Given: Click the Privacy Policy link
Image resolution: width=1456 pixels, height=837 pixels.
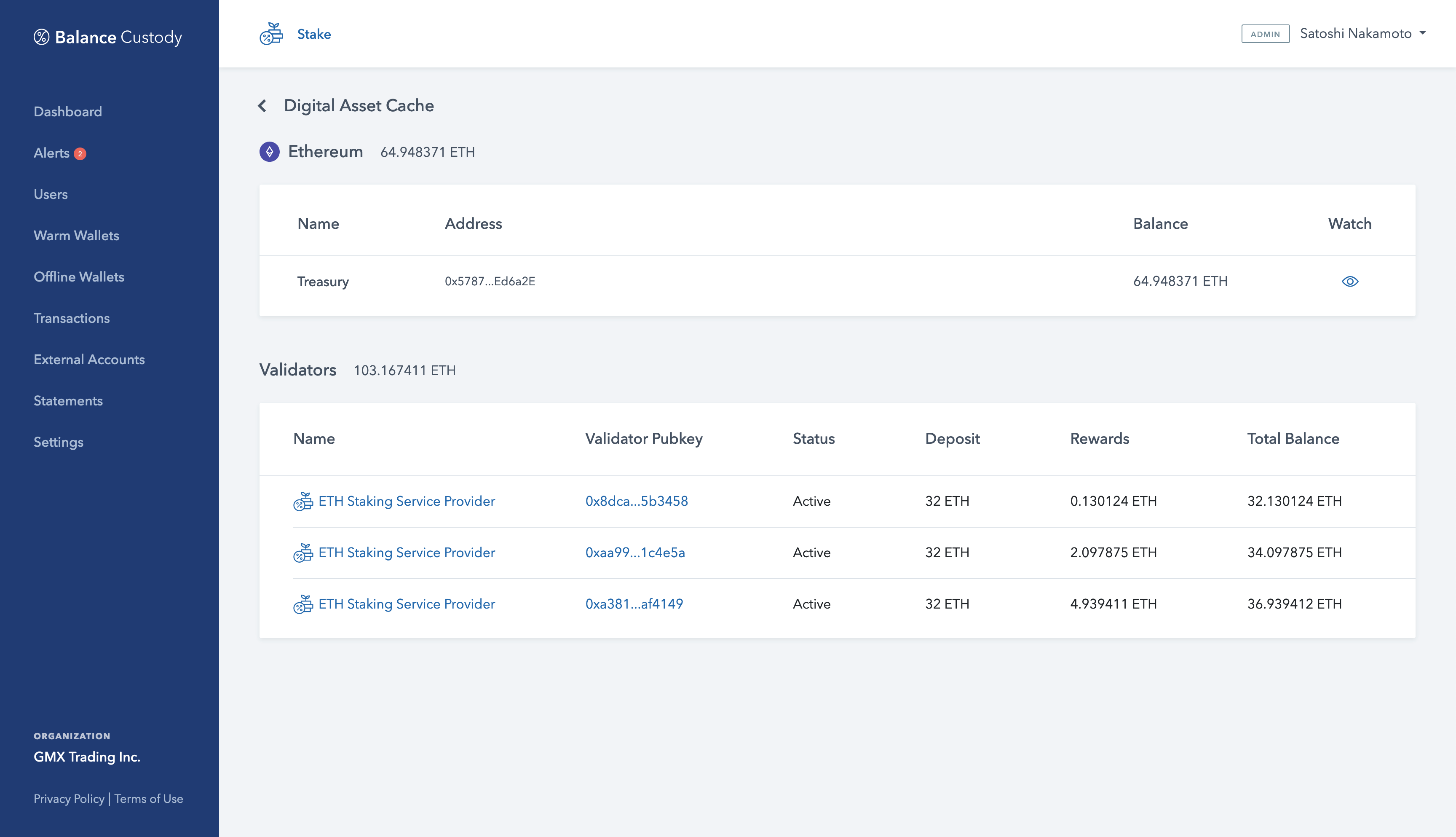Looking at the screenshot, I should pyautogui.click(x=69, y=799).
